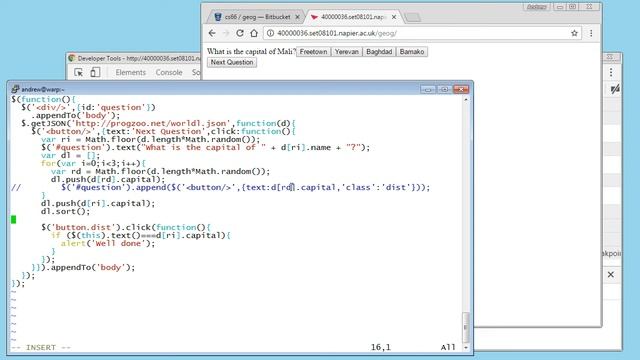Click the PuTTY icon in terminal title bar
Viewport: 640px width, 360px height.
(16, 89)
